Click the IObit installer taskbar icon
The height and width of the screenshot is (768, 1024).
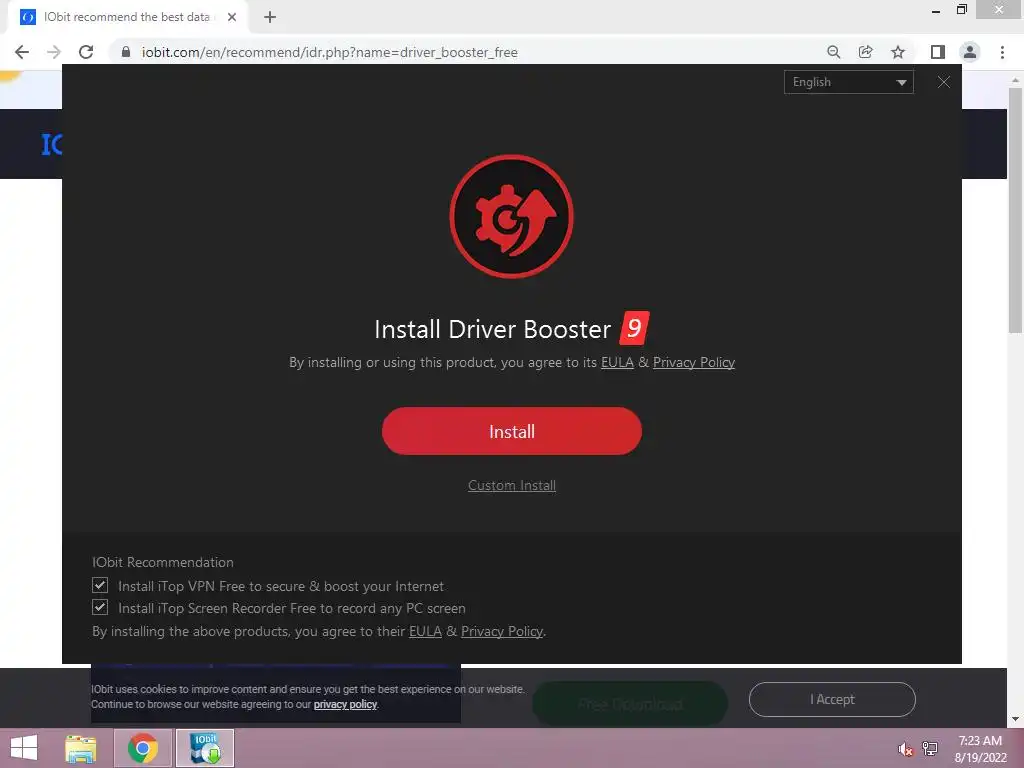tap(205, 748)
